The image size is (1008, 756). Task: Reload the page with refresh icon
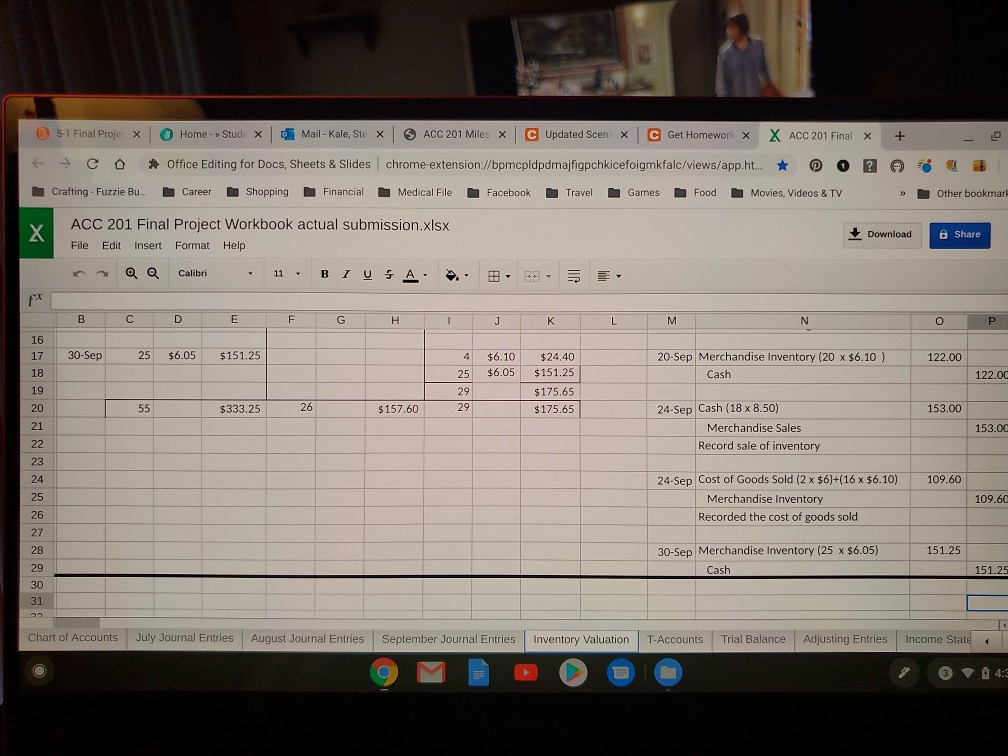click(x=93, y=163)
